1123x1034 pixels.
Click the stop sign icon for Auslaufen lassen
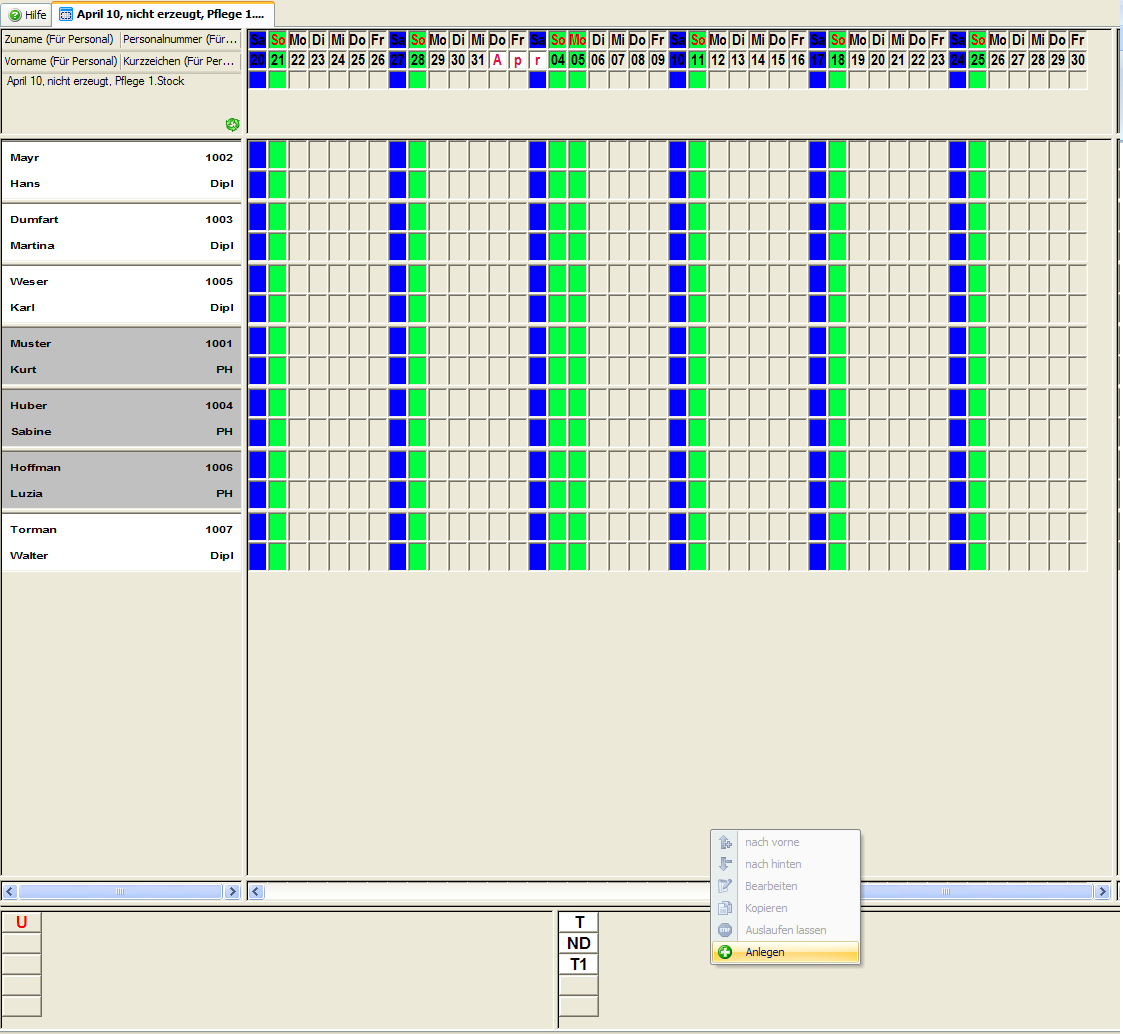pos(725,930)
